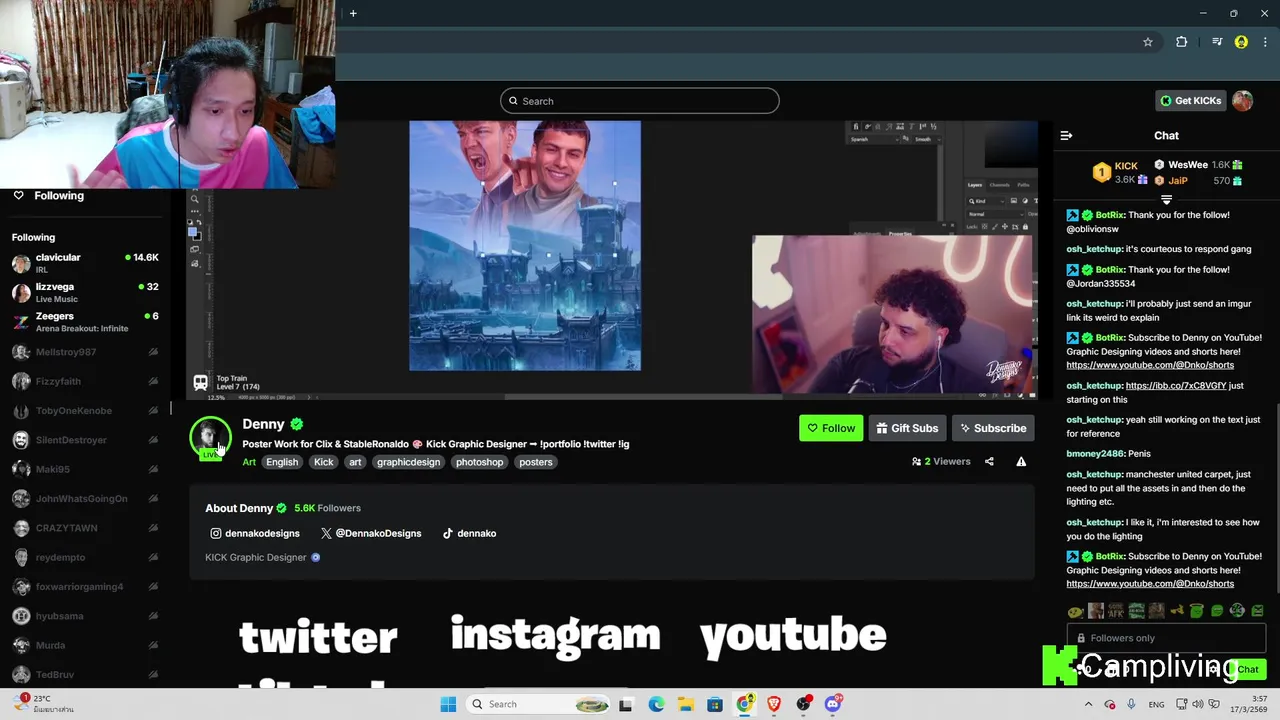Expand the gift leaderboard handle
The image size is (1280, 720).
point(1166,199)
